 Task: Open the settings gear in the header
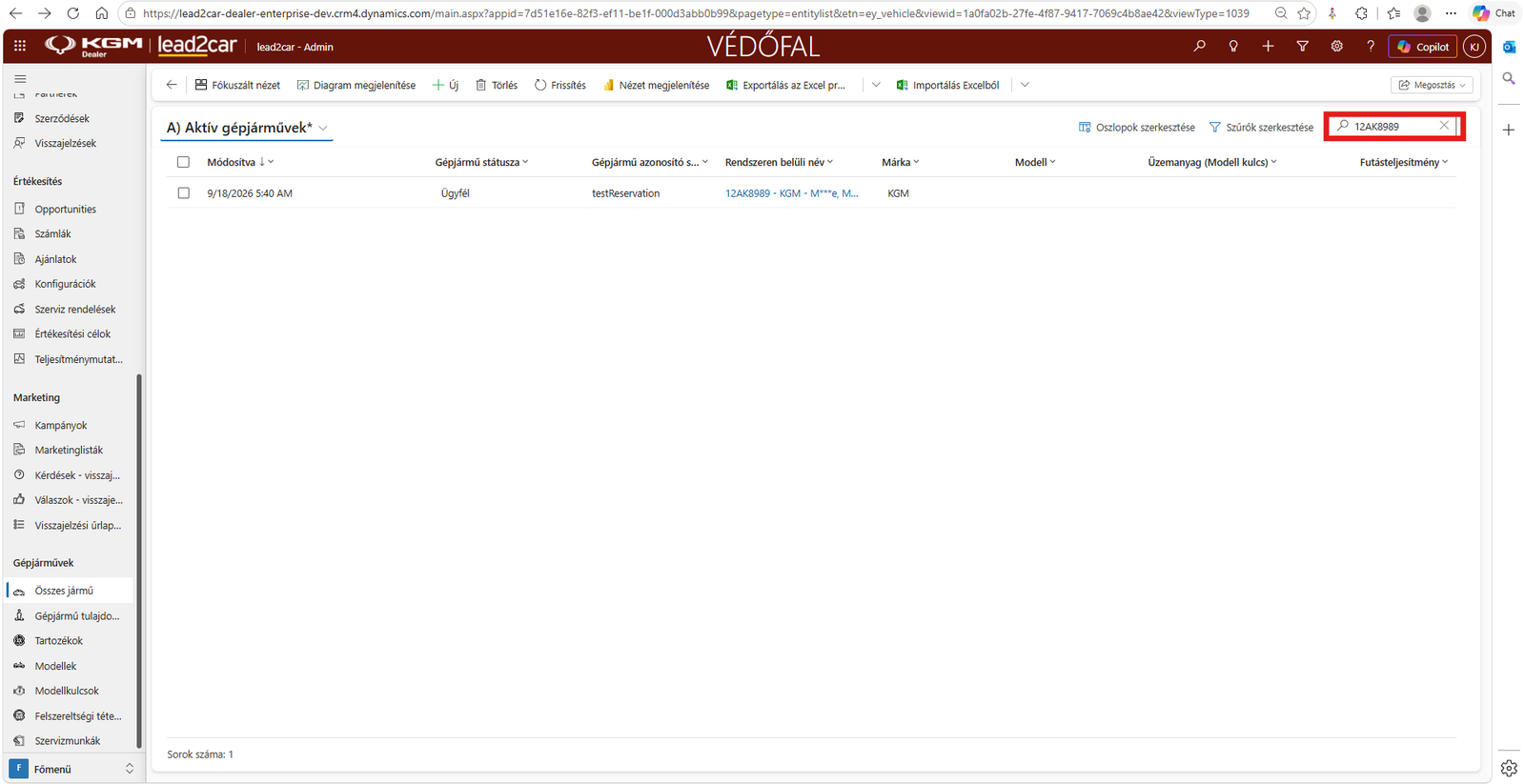tap(1336, 46)
